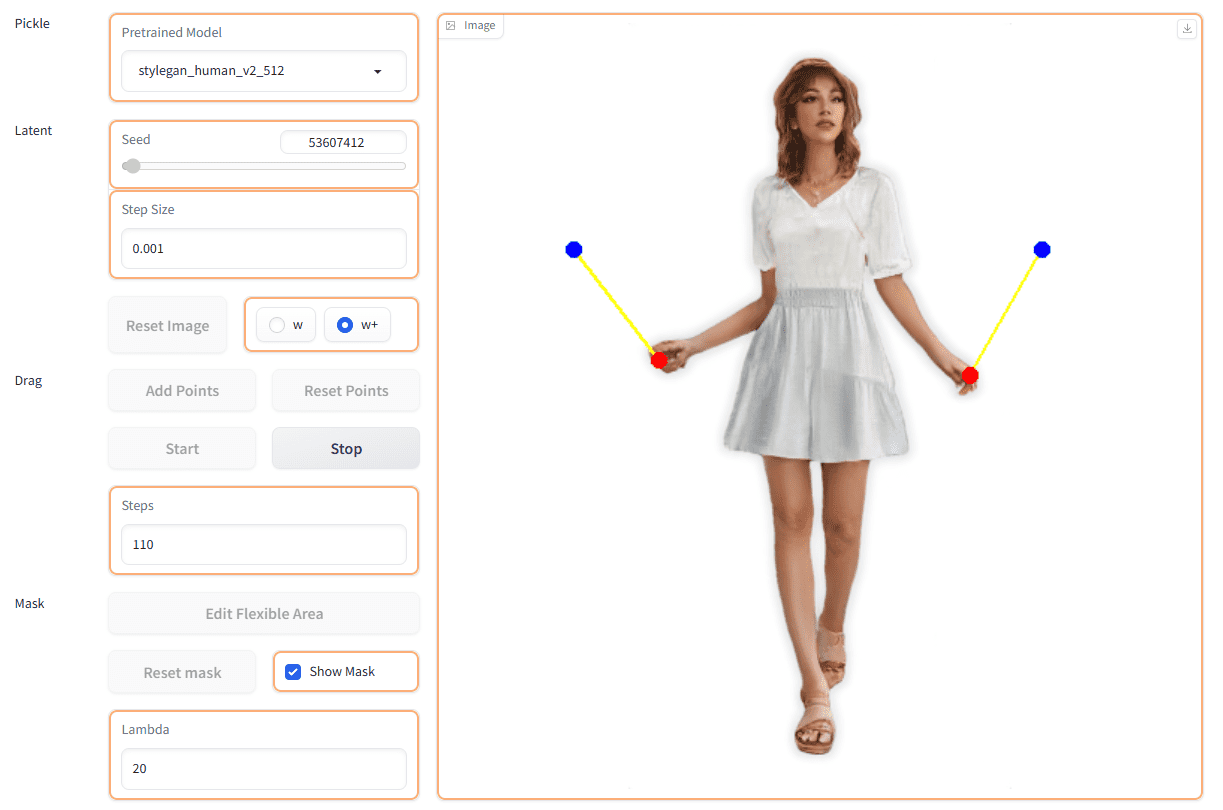Screen dimensions: 1223x810
Task: Click the Step Size input field
Action: [264, 249]
